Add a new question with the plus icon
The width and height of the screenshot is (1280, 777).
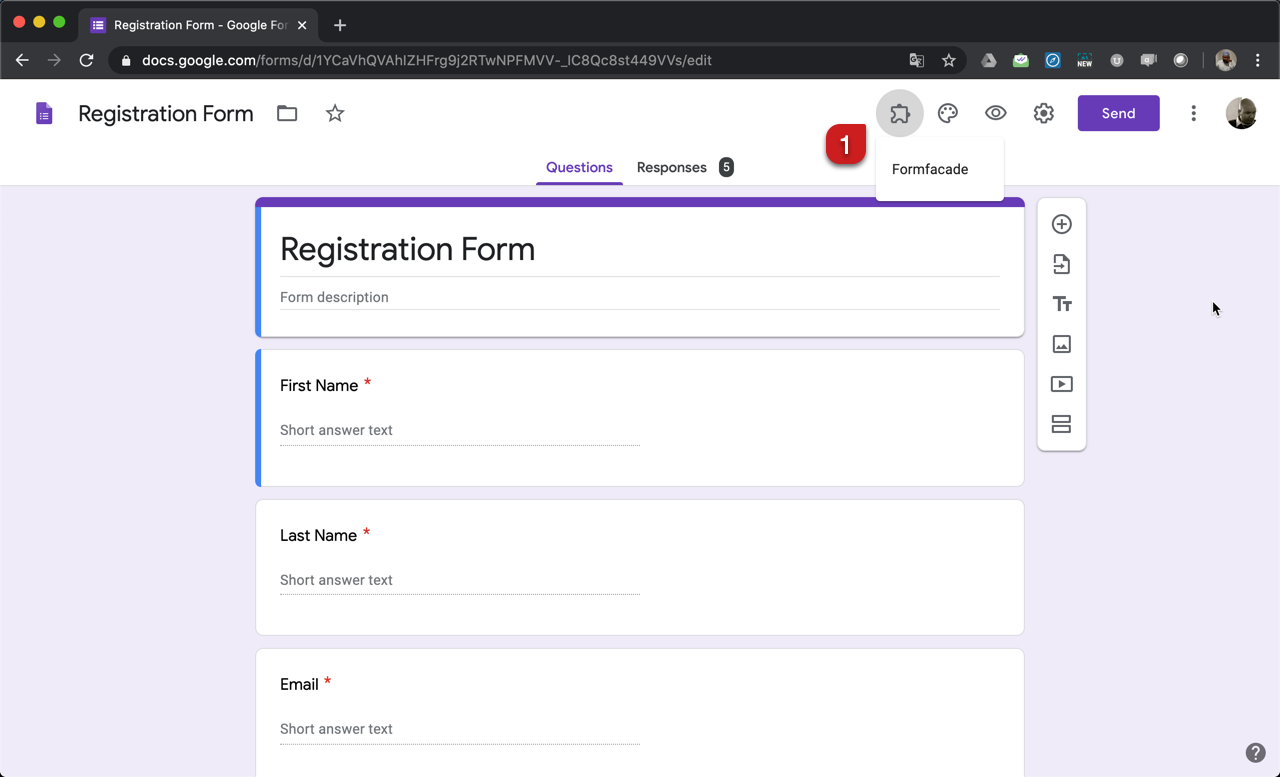1061,224
